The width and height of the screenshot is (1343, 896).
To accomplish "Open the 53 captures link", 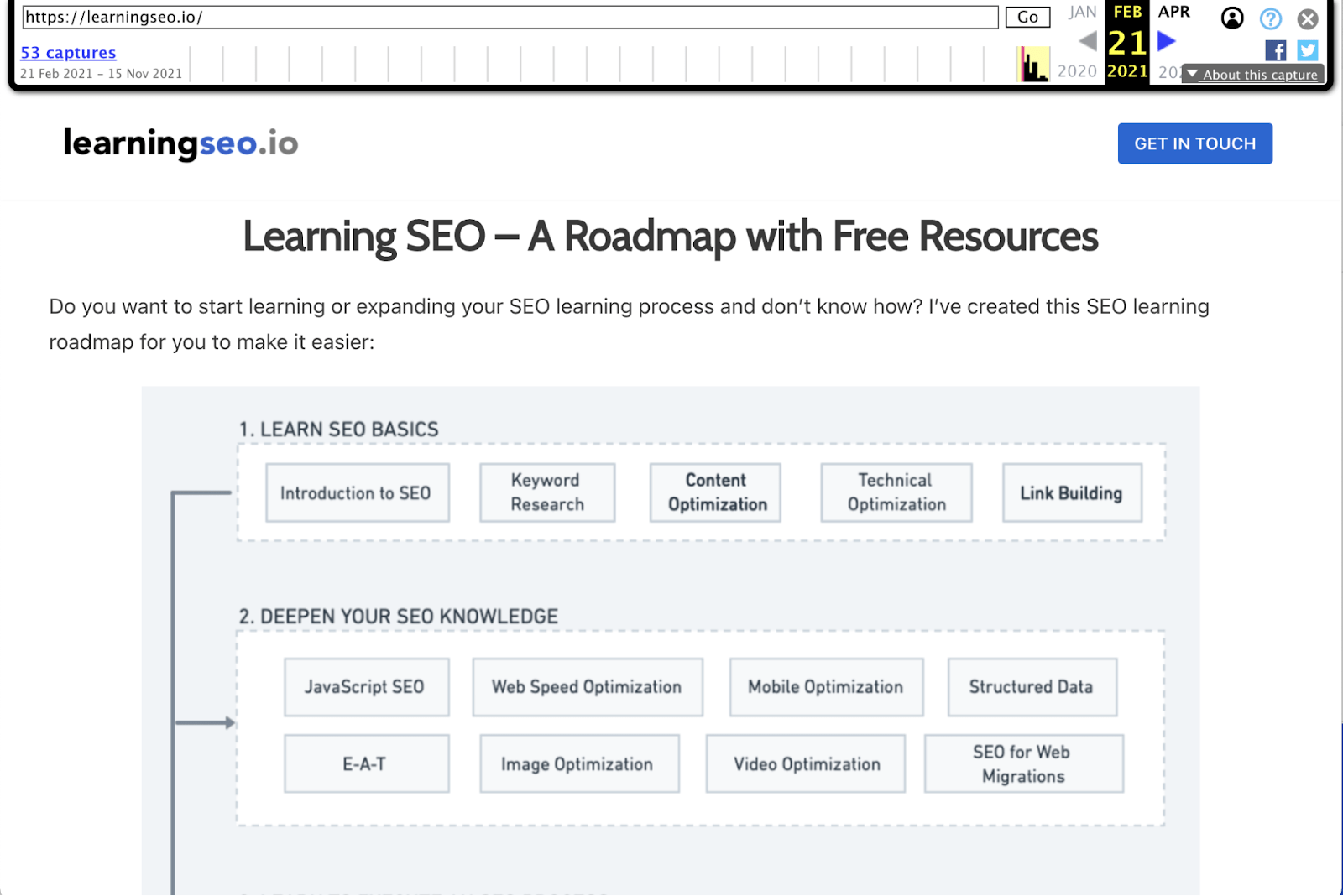I will [68, 52].
